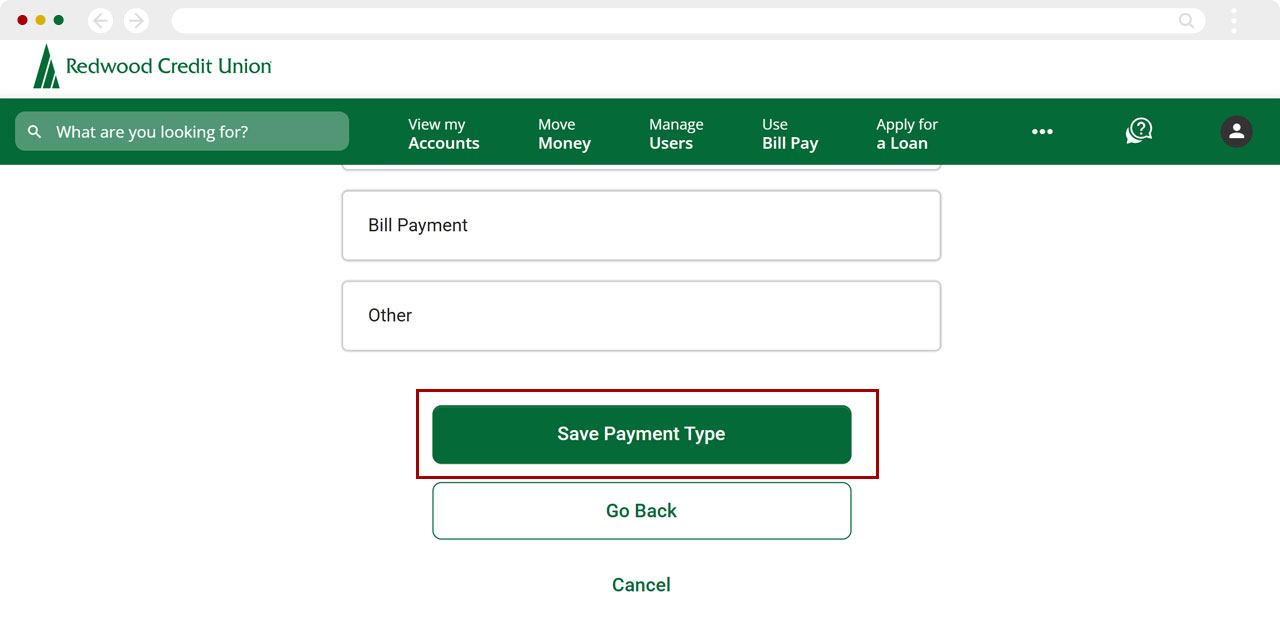The width and height of the screenshot is (1280, 620).
Task: Click the Redwood Credit Union logo
Action: tap(152, 66)
